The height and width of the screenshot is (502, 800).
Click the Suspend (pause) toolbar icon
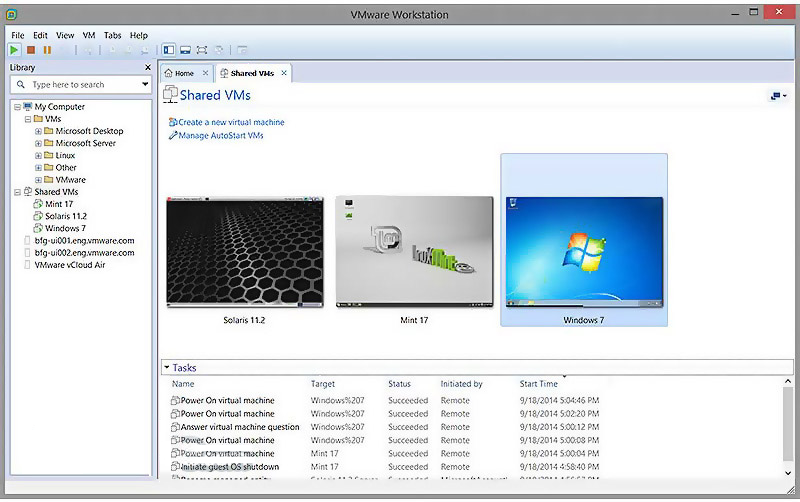tap(47, 50)
